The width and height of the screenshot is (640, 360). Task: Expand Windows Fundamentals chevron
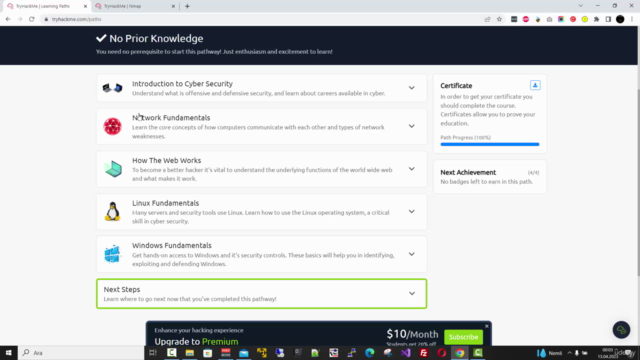point(411,254)
